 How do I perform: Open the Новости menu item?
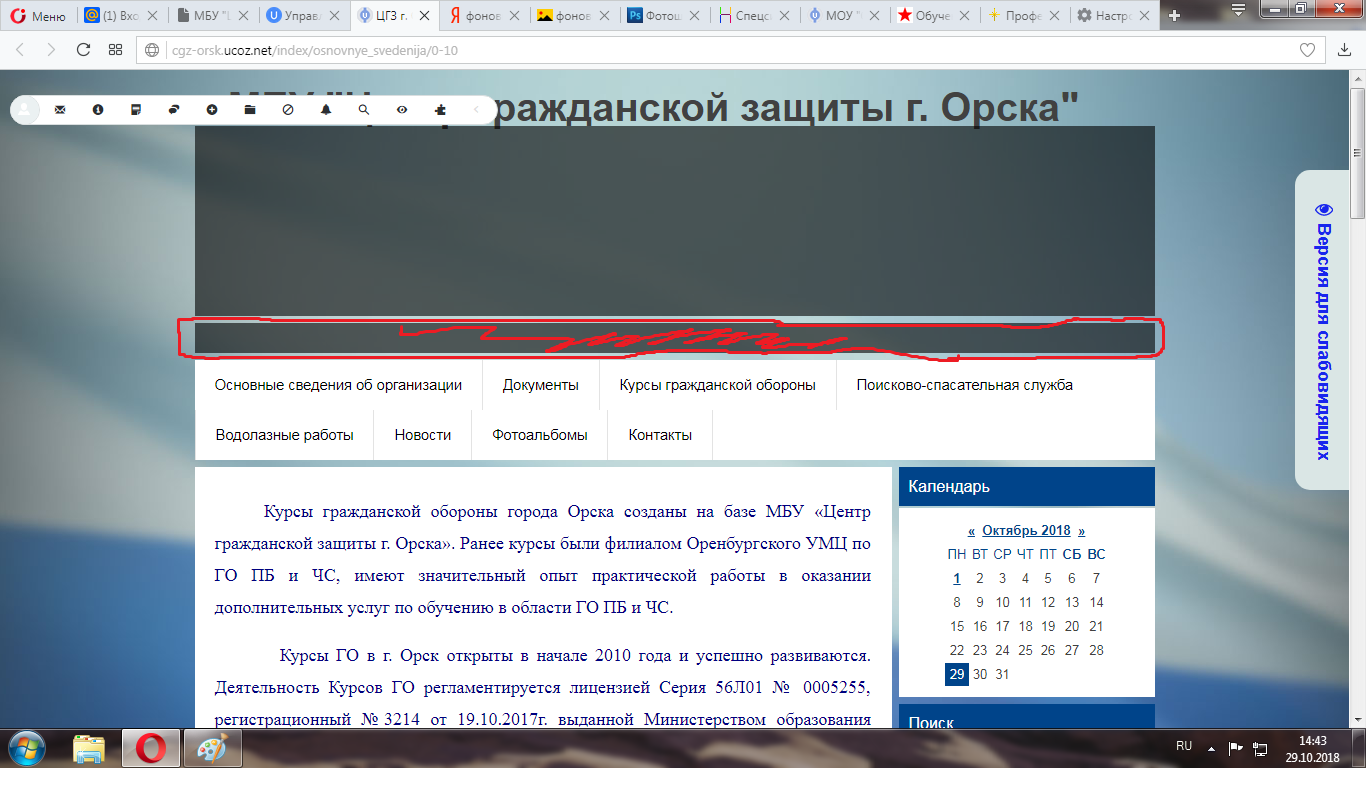(423, 435)
